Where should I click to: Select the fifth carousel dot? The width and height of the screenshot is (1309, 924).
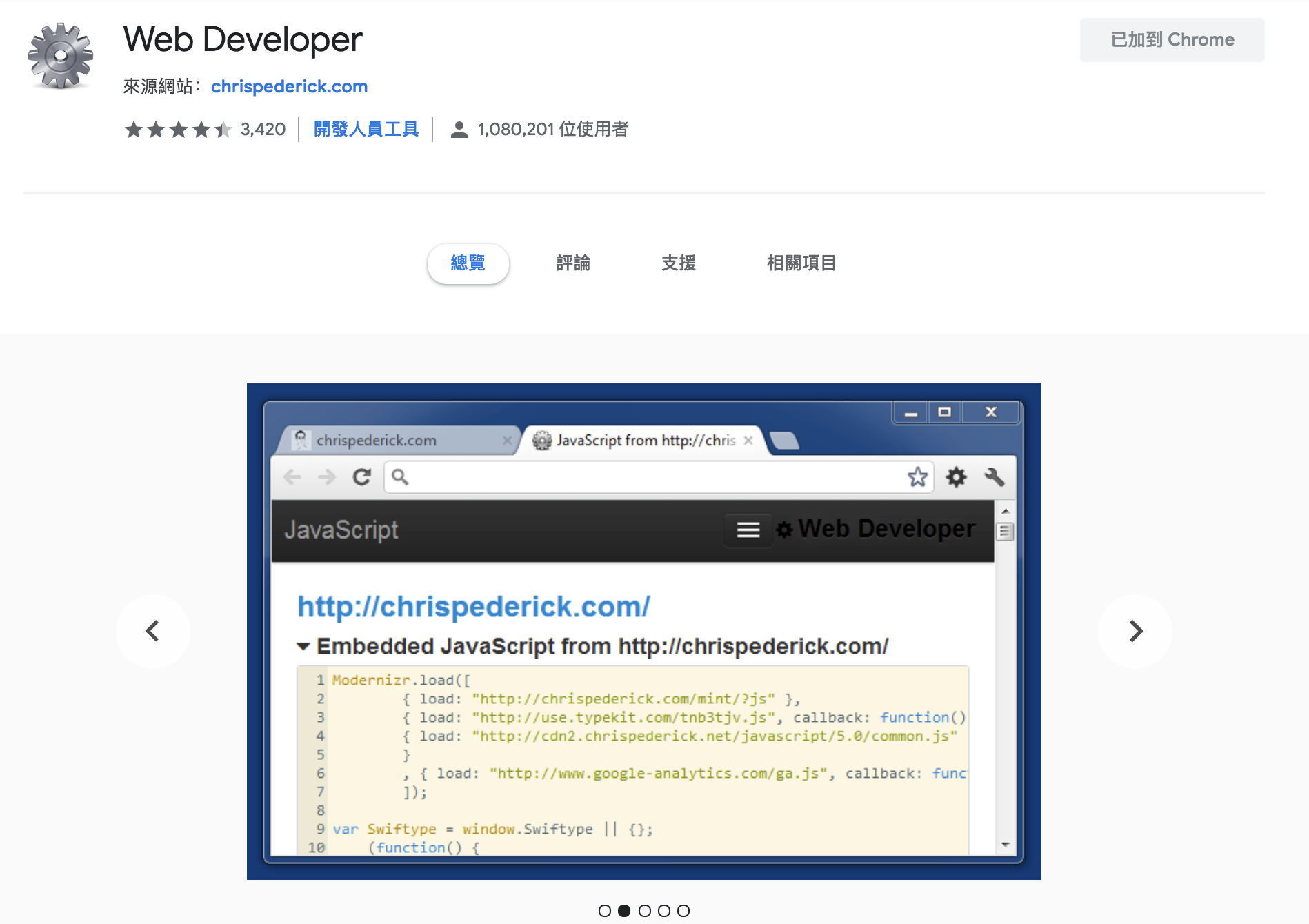pos(683,911)
